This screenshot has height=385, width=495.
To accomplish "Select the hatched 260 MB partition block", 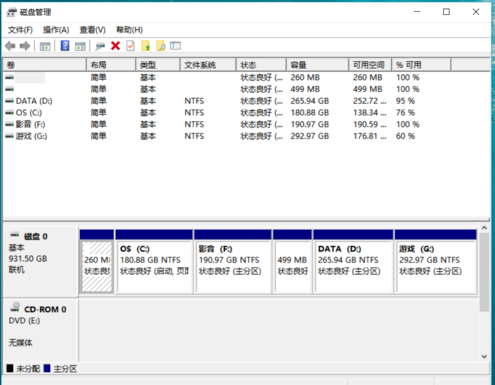I will click(x=97, y=262).
